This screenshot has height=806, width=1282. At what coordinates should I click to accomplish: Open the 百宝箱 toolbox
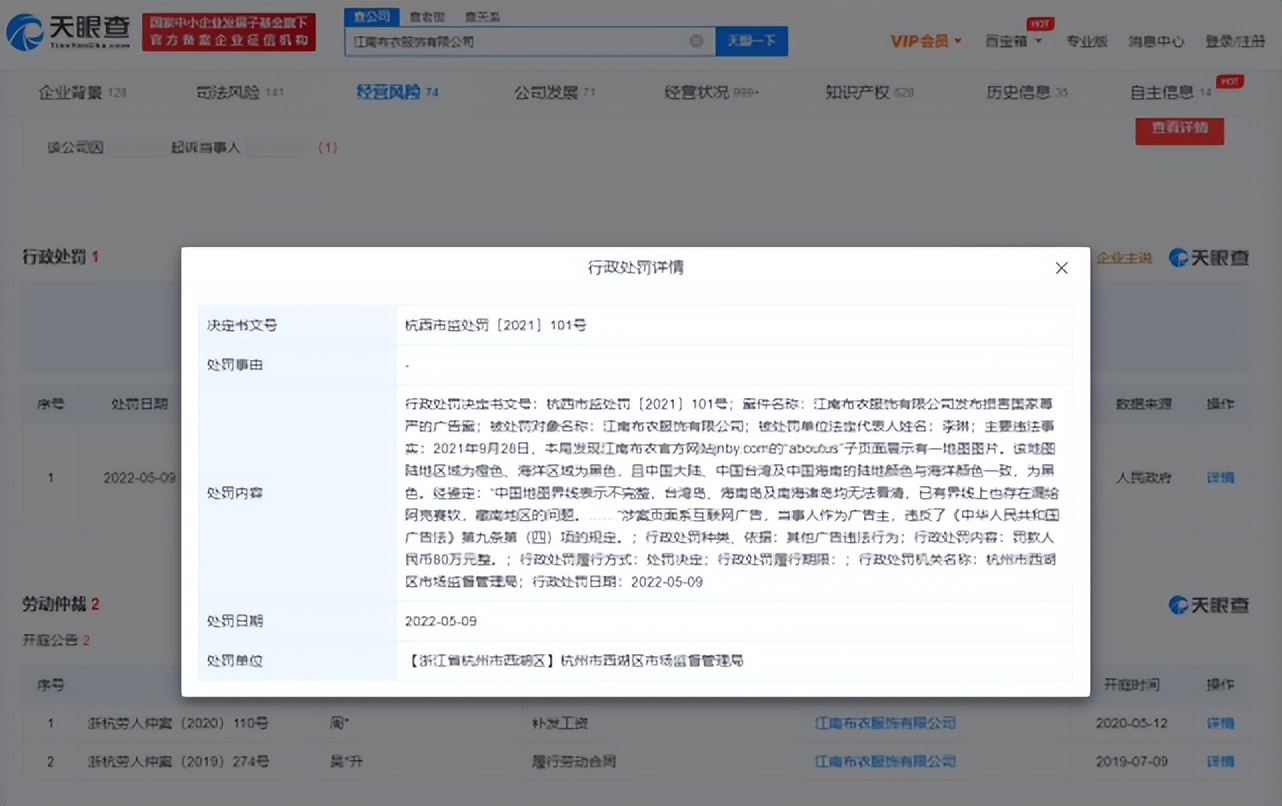coord(1008,41)
